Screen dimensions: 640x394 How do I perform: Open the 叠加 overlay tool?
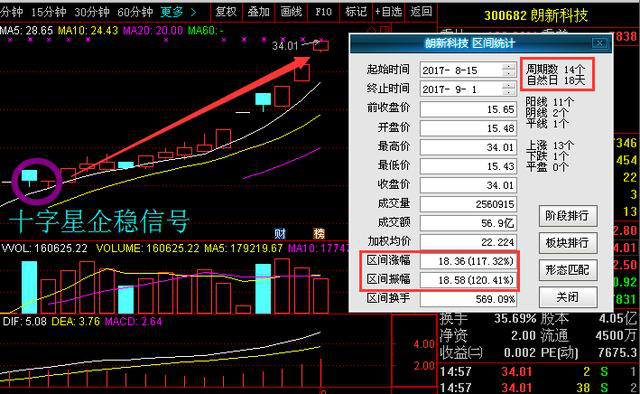(258, 12)
